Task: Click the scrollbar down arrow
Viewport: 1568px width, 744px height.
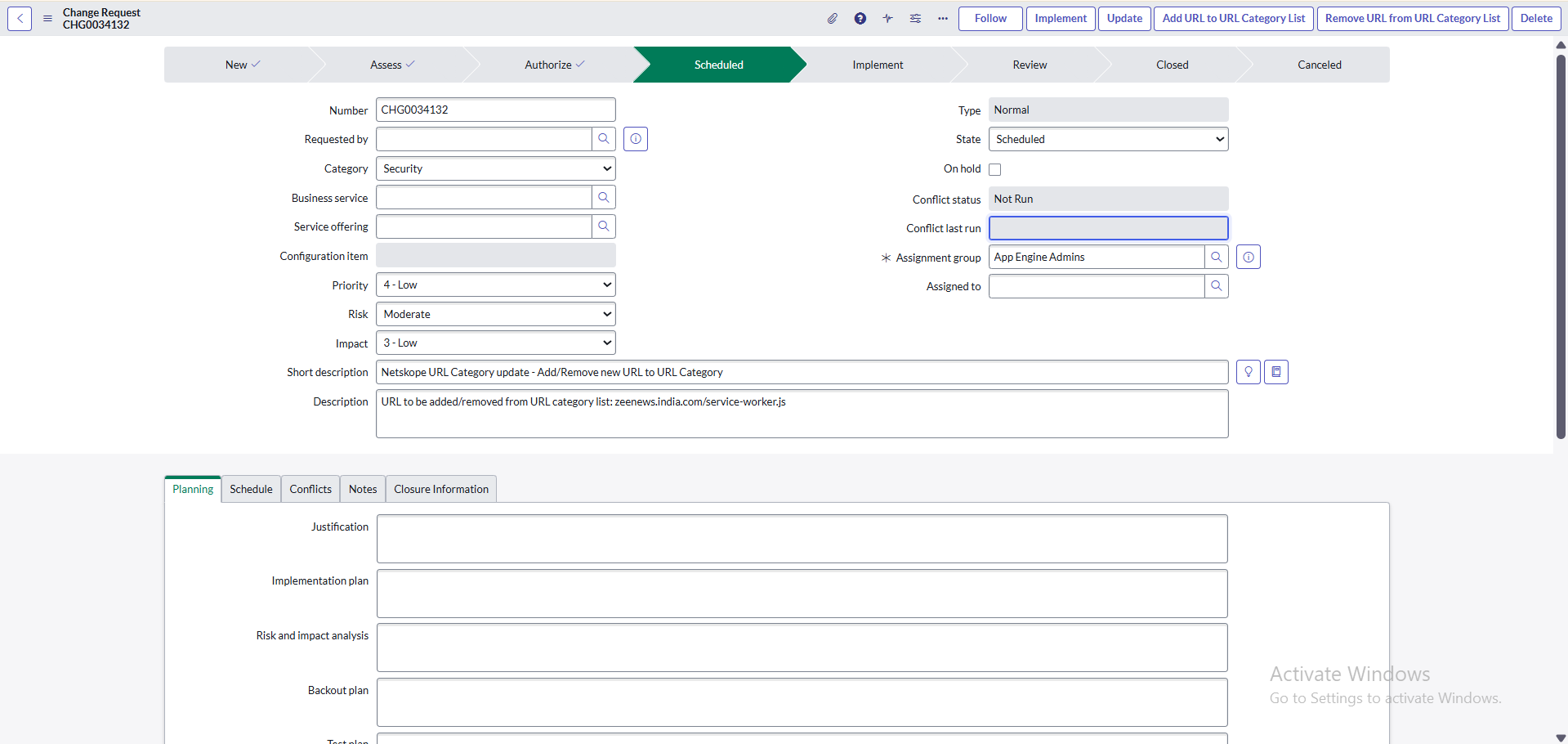Action: (1561, 737)
